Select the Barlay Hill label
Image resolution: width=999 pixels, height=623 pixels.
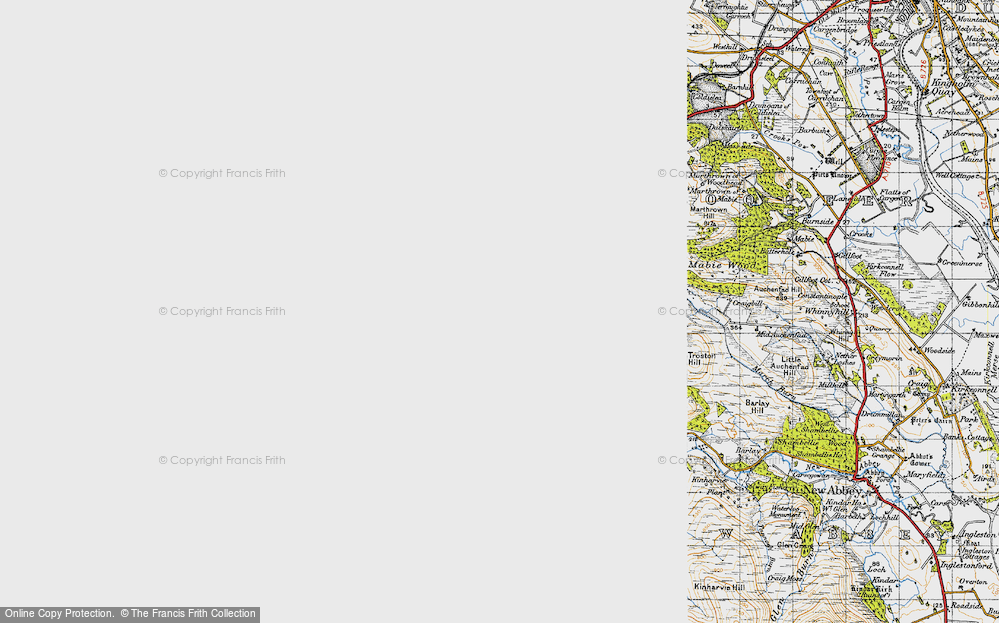point(757,406)
